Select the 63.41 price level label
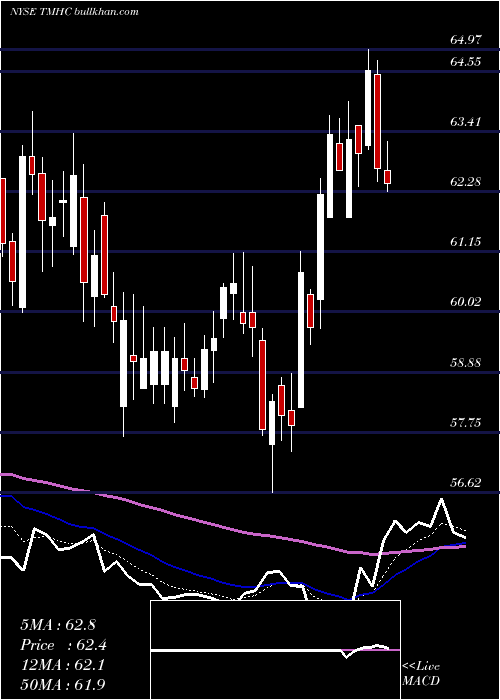 [466, 121]
